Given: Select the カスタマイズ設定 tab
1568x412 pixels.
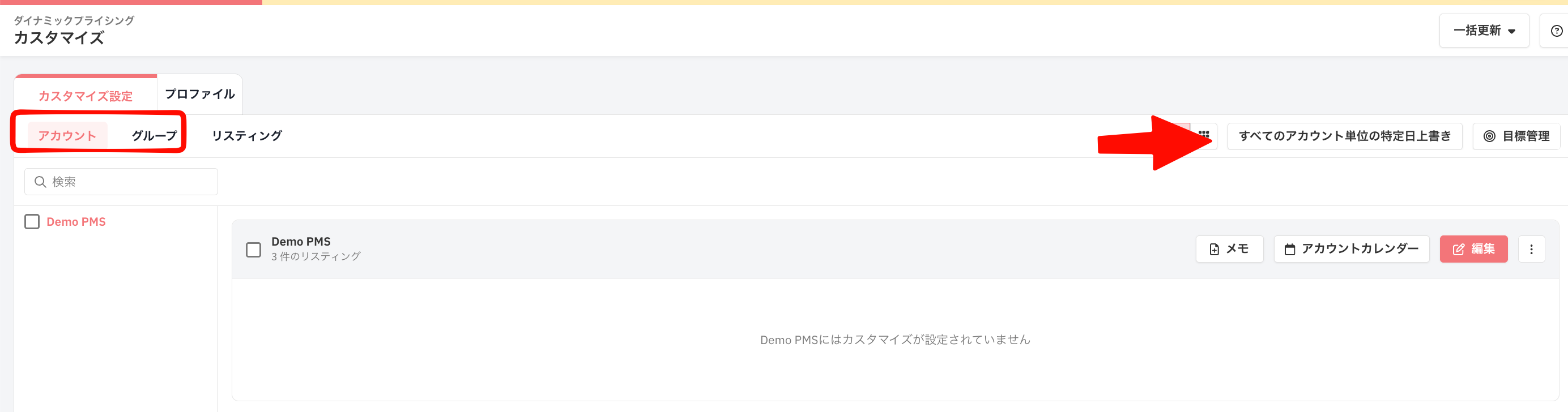Looking at the screenshot, I should click(x=85, y=96).
